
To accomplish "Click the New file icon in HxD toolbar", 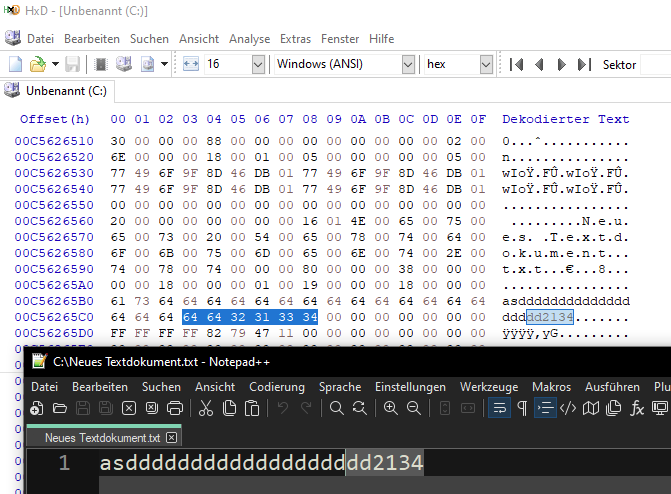I will coord(15,64).
